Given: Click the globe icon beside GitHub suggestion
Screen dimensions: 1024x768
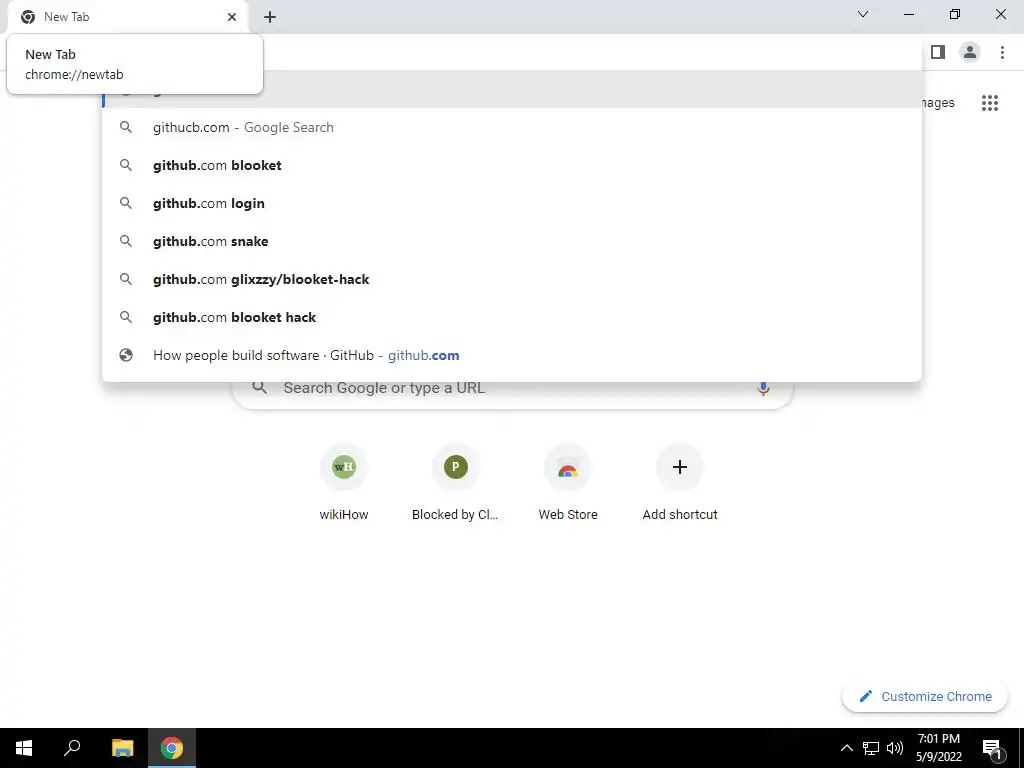Looking at the screenshot, I should coord(126,355).
